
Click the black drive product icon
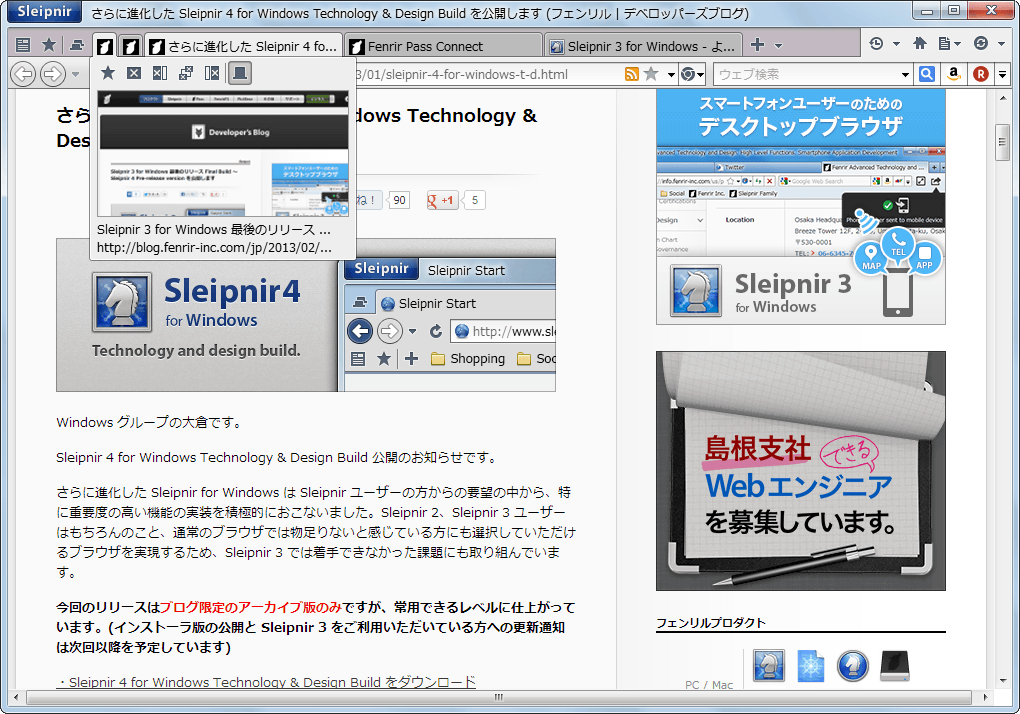tap(894, 665)
